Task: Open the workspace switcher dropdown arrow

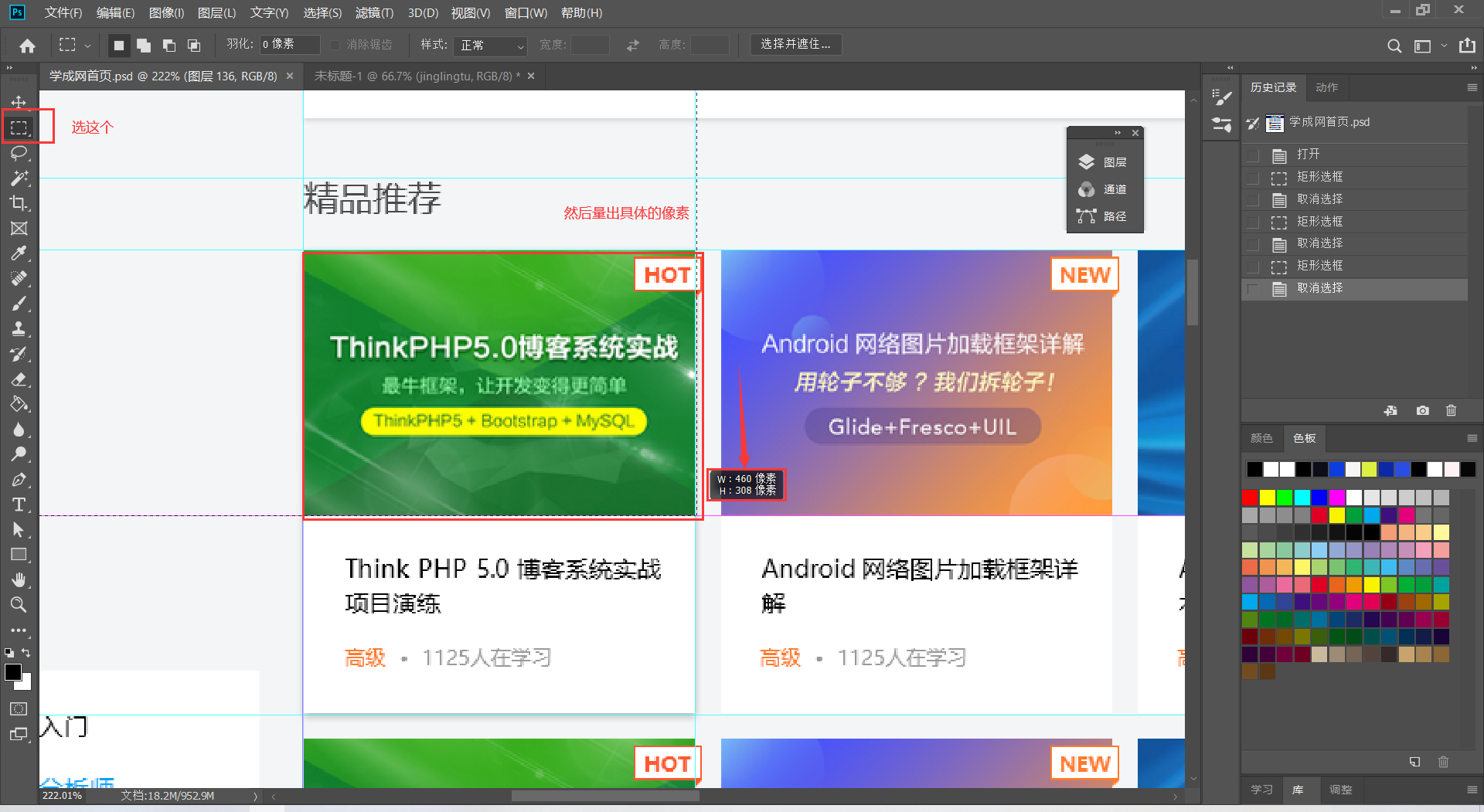Action: (x=1444, y=46)
